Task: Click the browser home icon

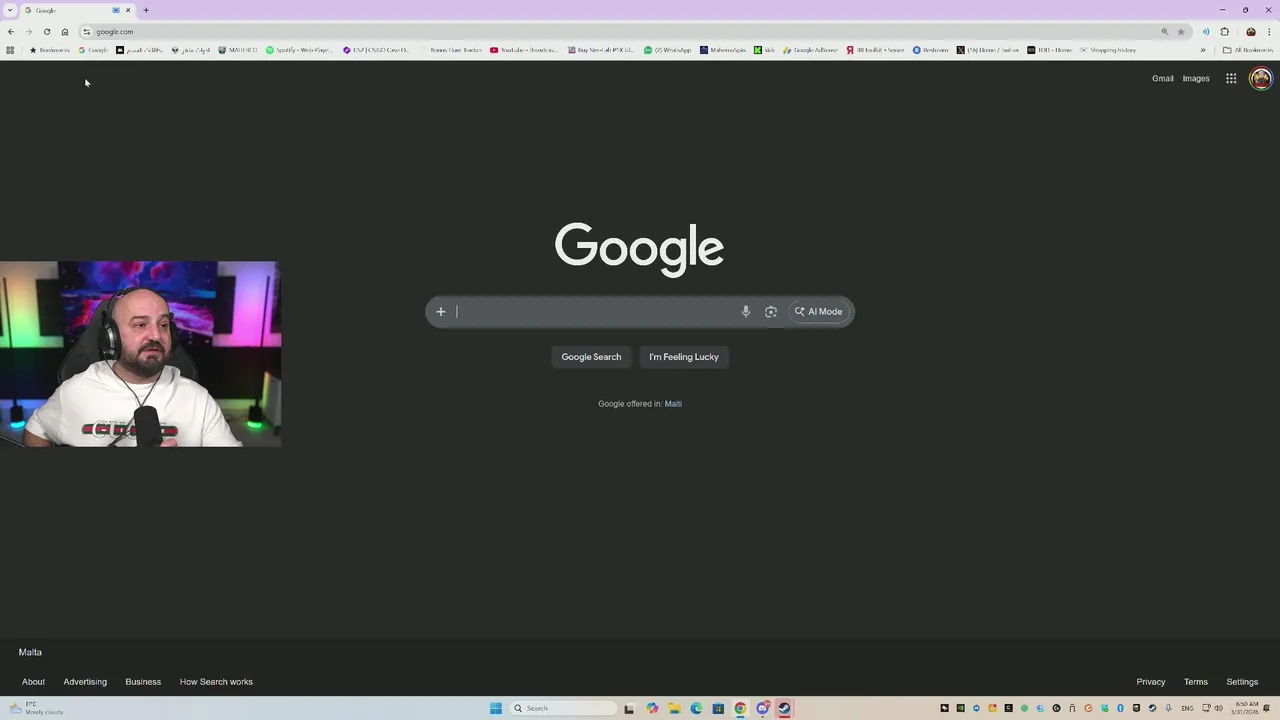Action: tap(65, 31)
